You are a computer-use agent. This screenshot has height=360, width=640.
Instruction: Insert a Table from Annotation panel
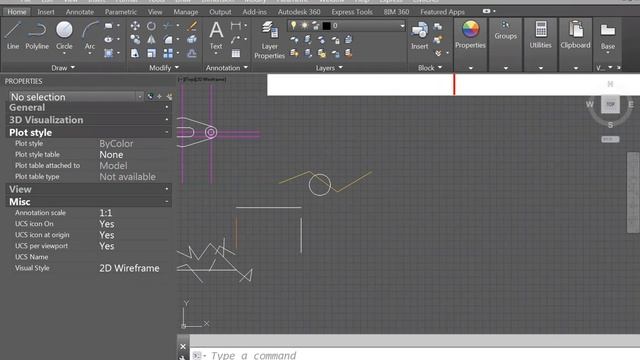click(236, 53)
